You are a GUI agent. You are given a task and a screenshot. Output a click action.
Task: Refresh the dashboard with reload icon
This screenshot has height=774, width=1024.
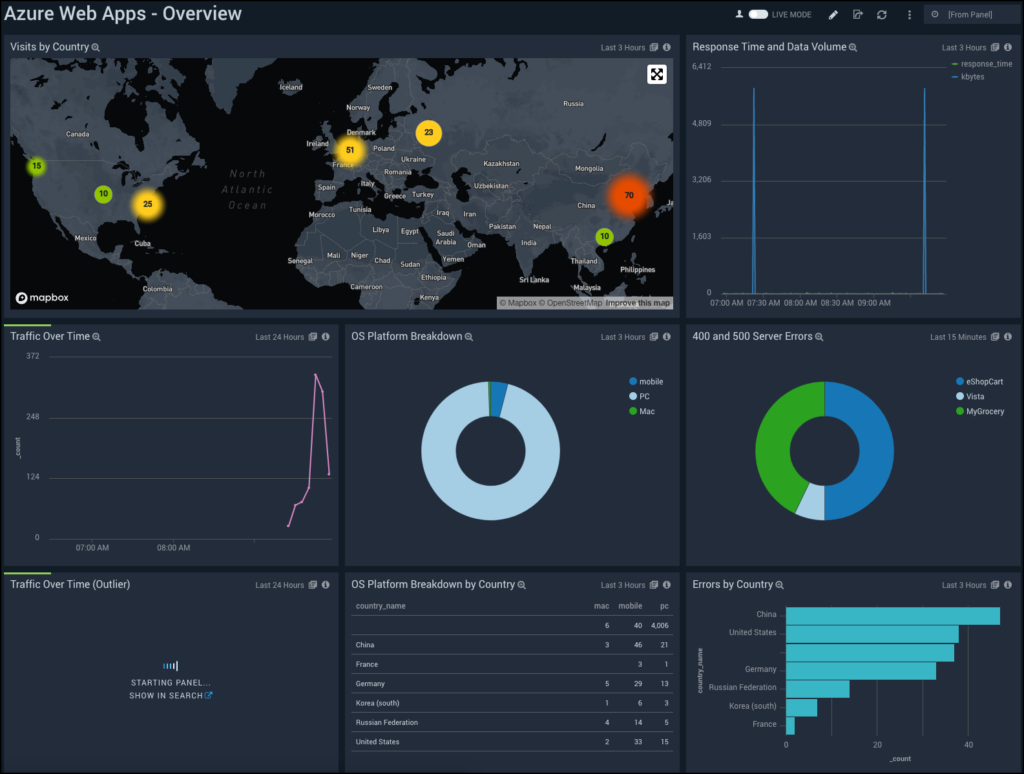click(x=882, y=14)
